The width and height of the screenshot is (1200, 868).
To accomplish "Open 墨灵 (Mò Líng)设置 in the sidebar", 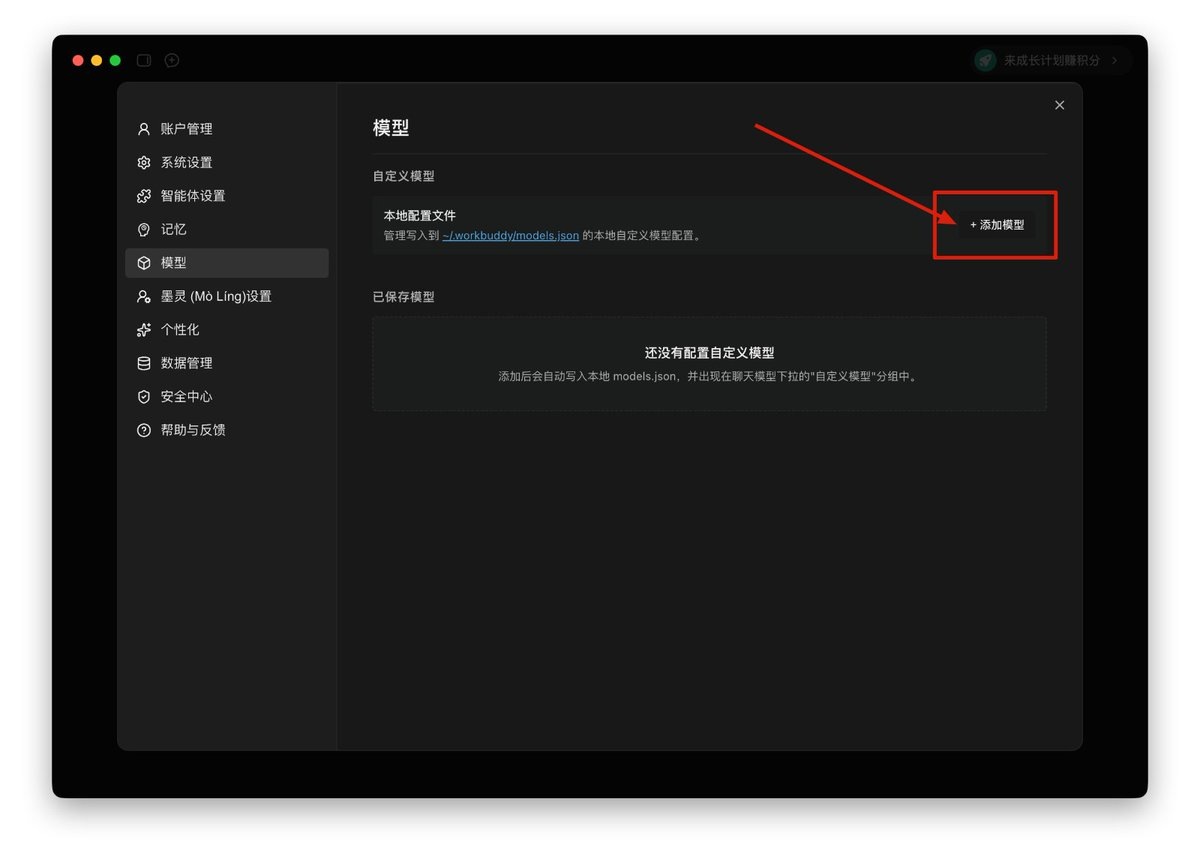I will pyautogui.click(x=227, y=296).
